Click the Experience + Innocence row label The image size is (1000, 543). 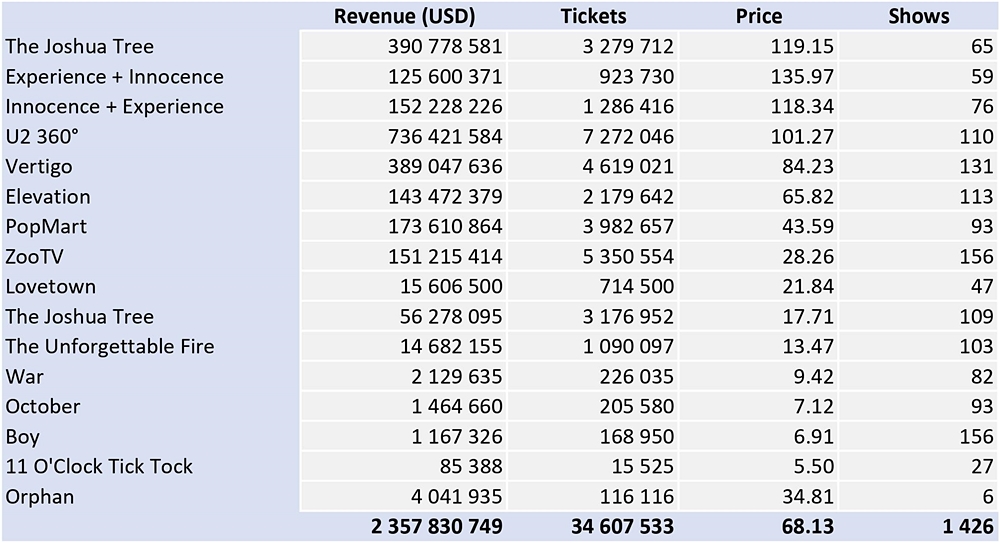coord(115,77)
